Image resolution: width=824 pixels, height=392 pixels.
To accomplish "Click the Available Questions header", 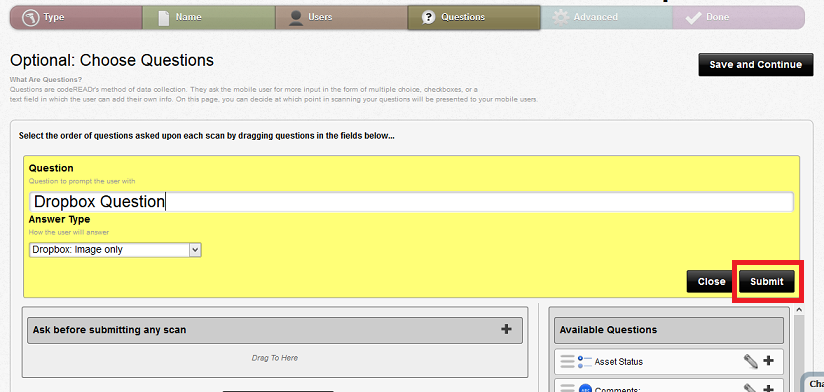I will point(668,330).
